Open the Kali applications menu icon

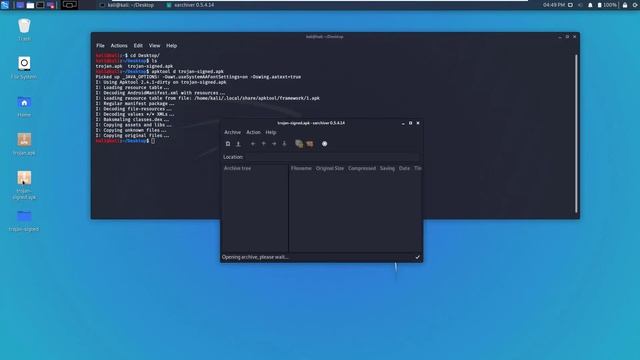tap(5, 5)
